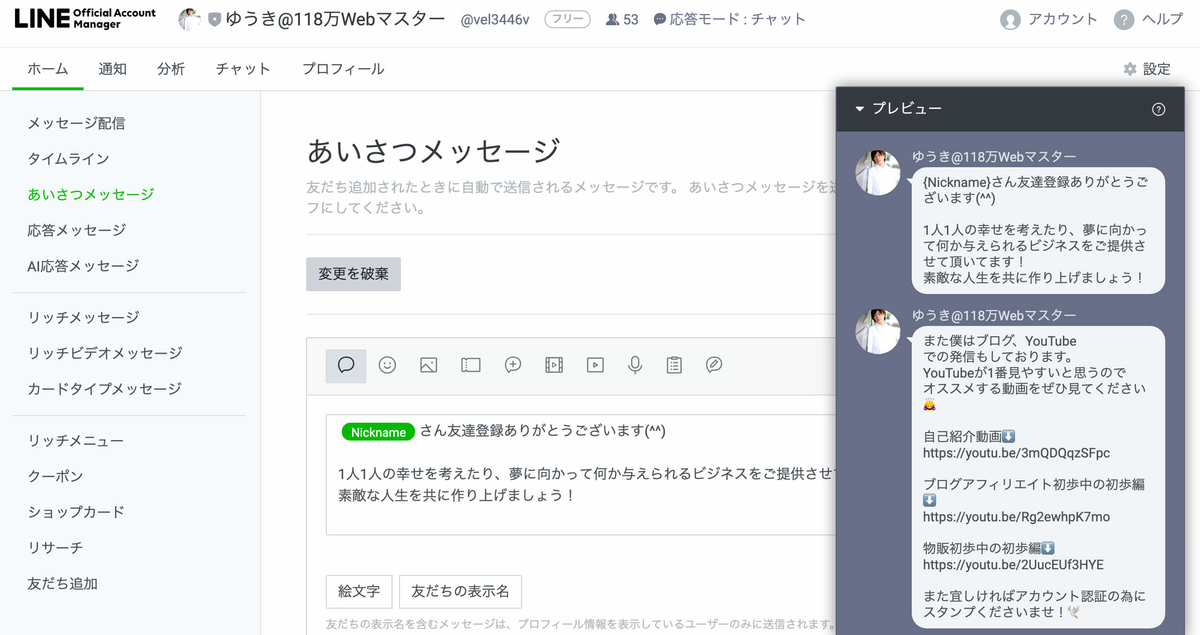Choose the rich video filmstrip icon
This screenshot has height=635, width=1200.
click(554, 365)
